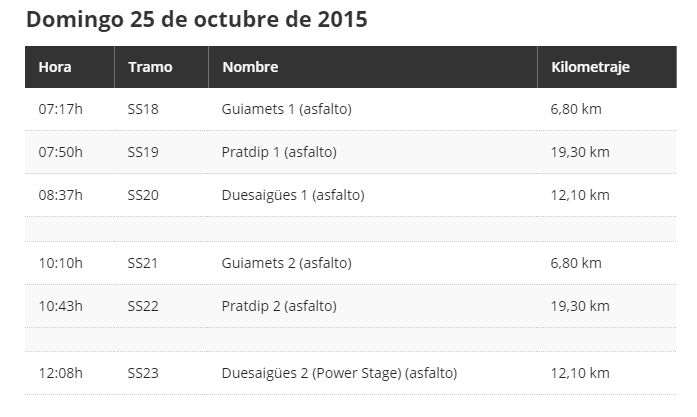Click the SS20 stage cell

click(x=143, y=195)
